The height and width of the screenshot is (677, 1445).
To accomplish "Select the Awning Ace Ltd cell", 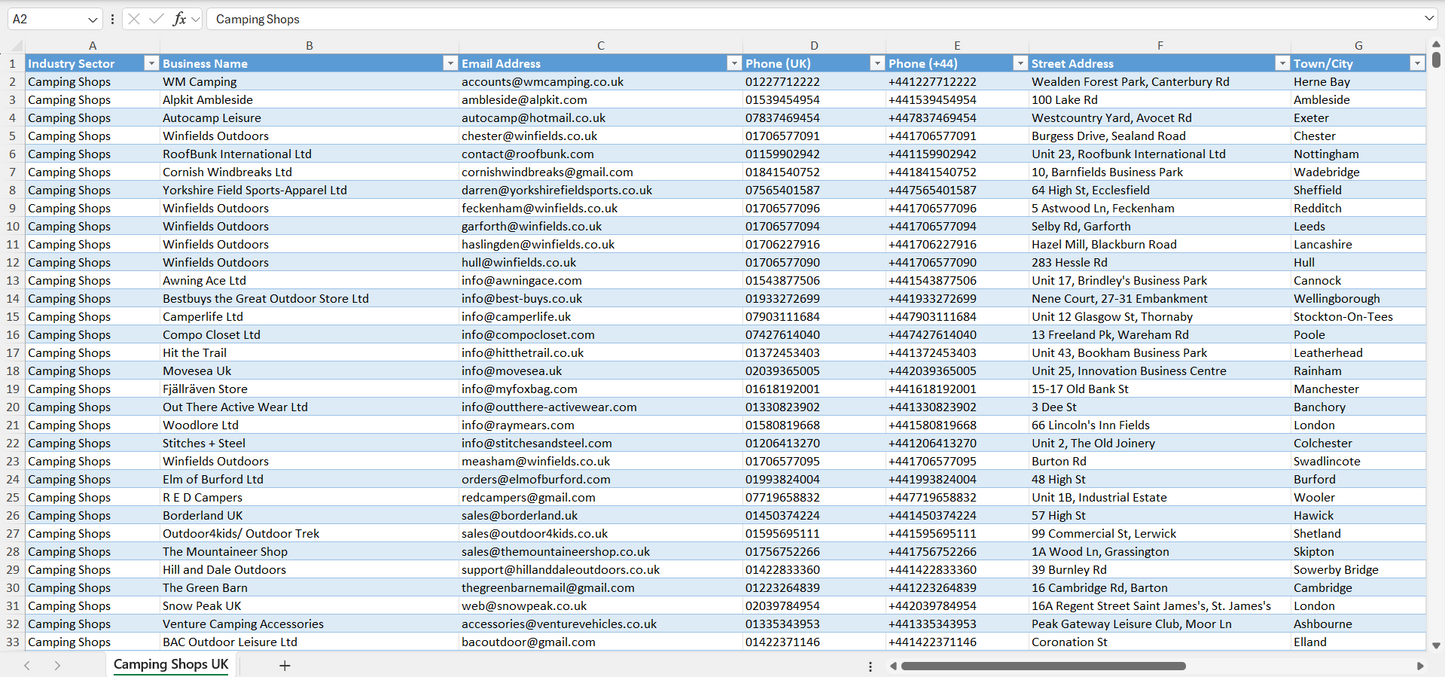I will tap(309, 281).
